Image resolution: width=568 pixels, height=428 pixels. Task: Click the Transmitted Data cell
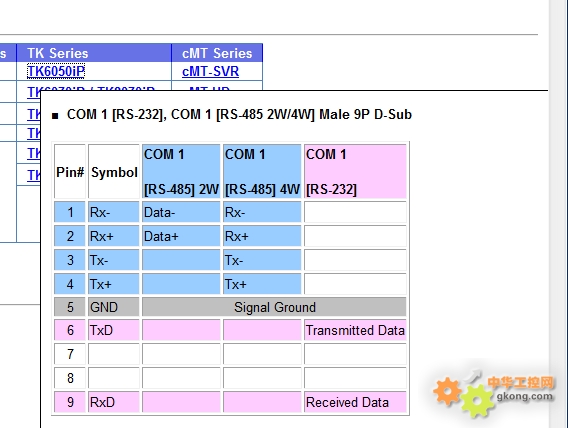pyautogui.click(x=355, y=330)
